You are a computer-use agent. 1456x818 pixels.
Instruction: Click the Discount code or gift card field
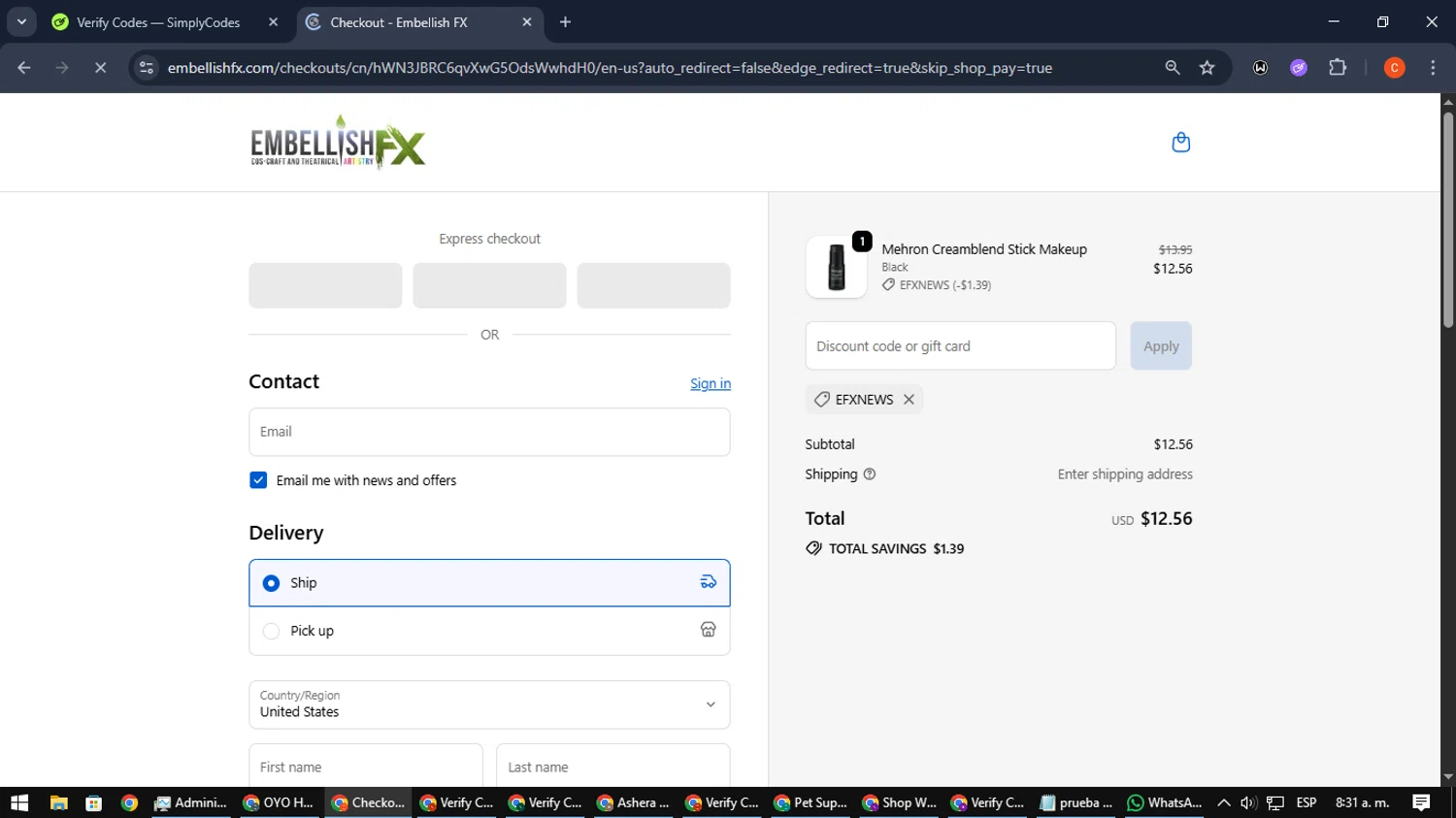tap(960, 346)
